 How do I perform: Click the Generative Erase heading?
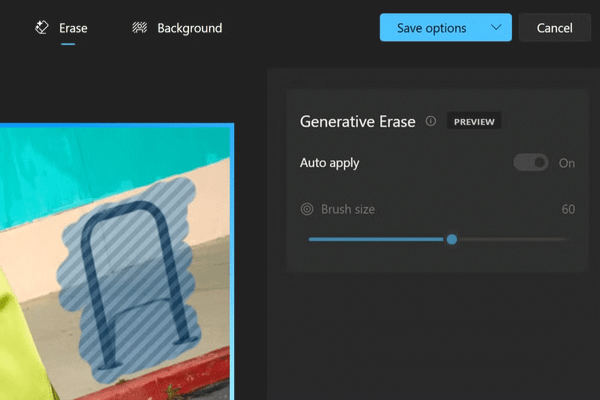click(x=357, y=121)
